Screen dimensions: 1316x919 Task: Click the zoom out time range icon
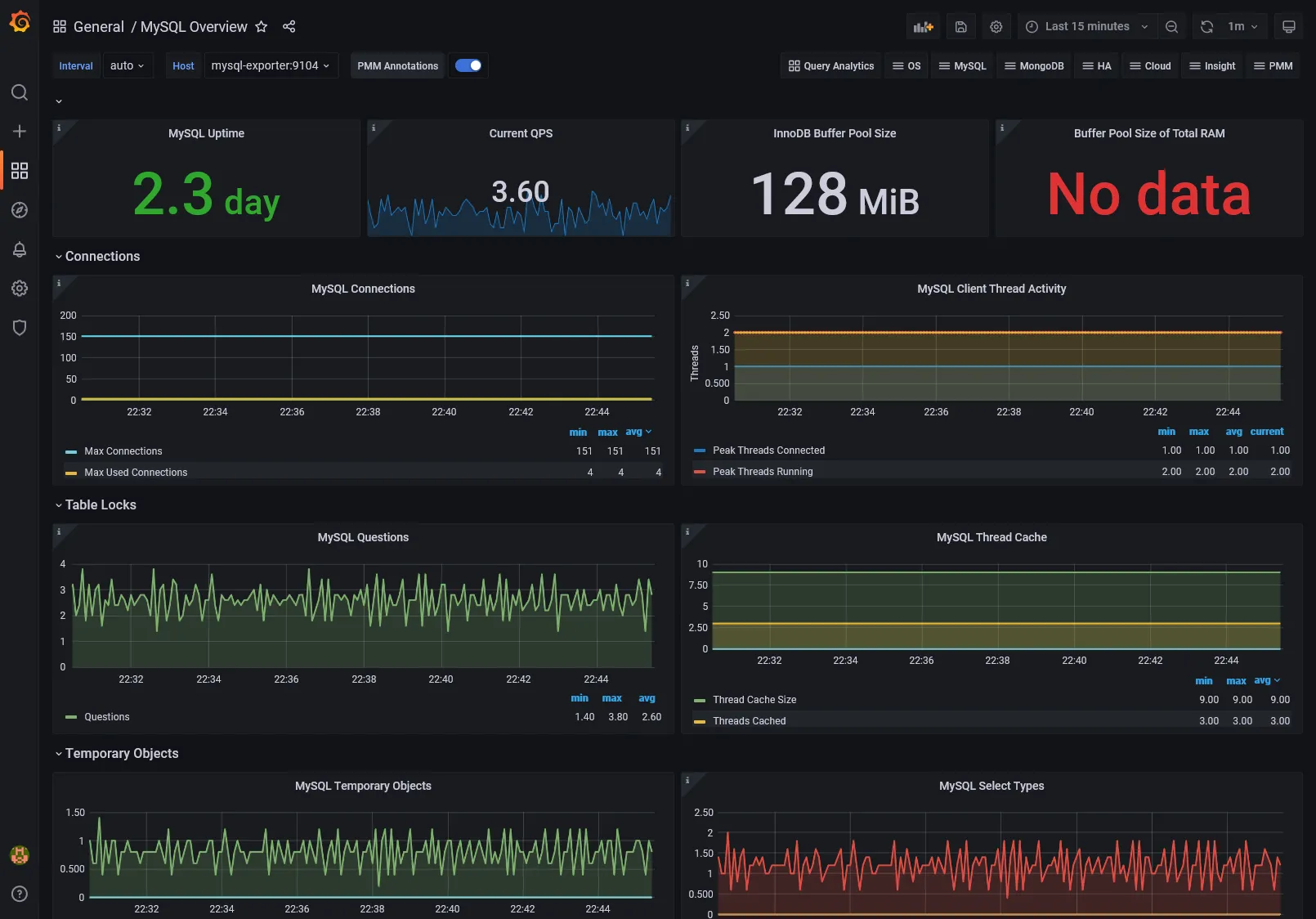click(x=1172, y=26)
